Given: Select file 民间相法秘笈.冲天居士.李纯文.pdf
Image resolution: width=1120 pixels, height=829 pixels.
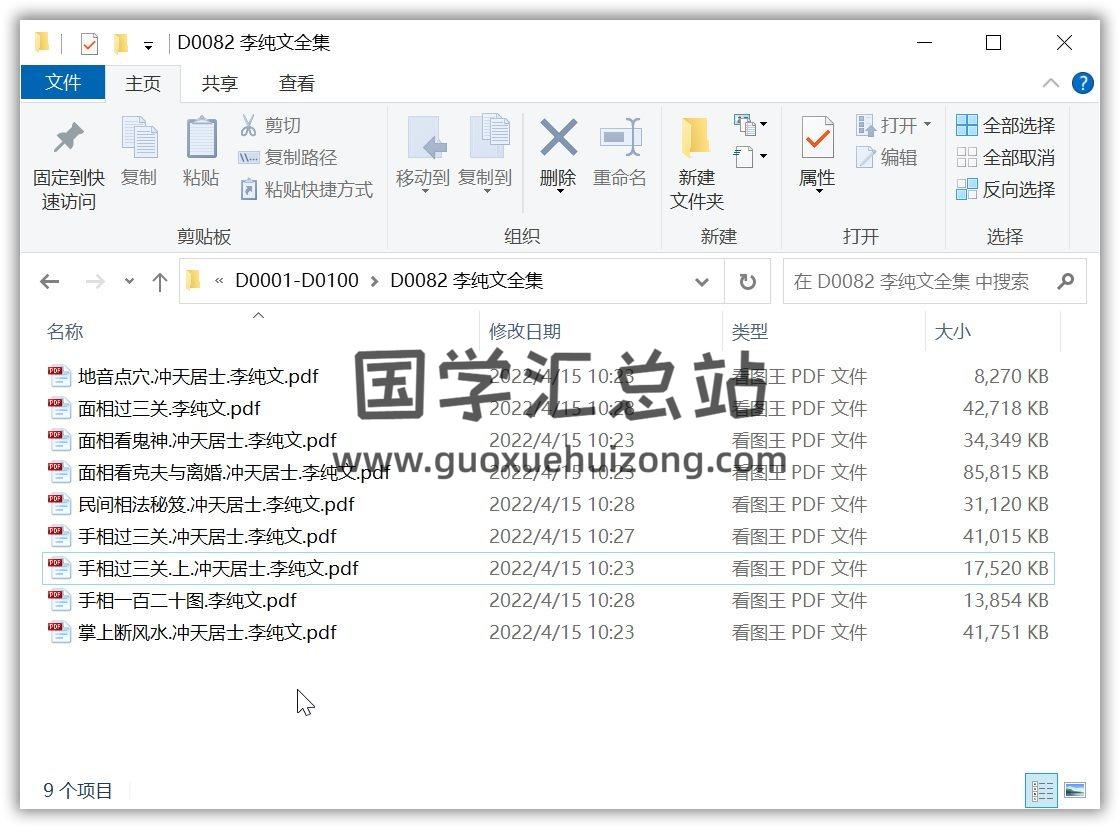Looking at the screenshot, I should tap(548, 504).
